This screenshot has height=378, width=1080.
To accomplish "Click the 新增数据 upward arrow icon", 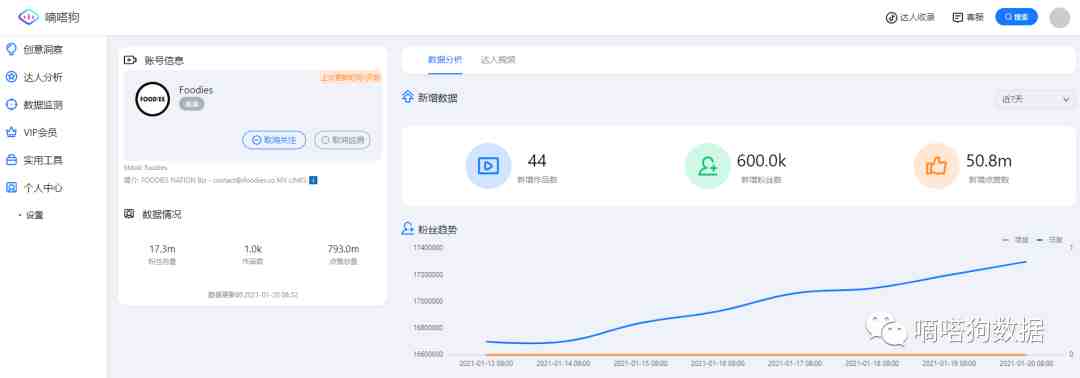I will coord(408,97).
